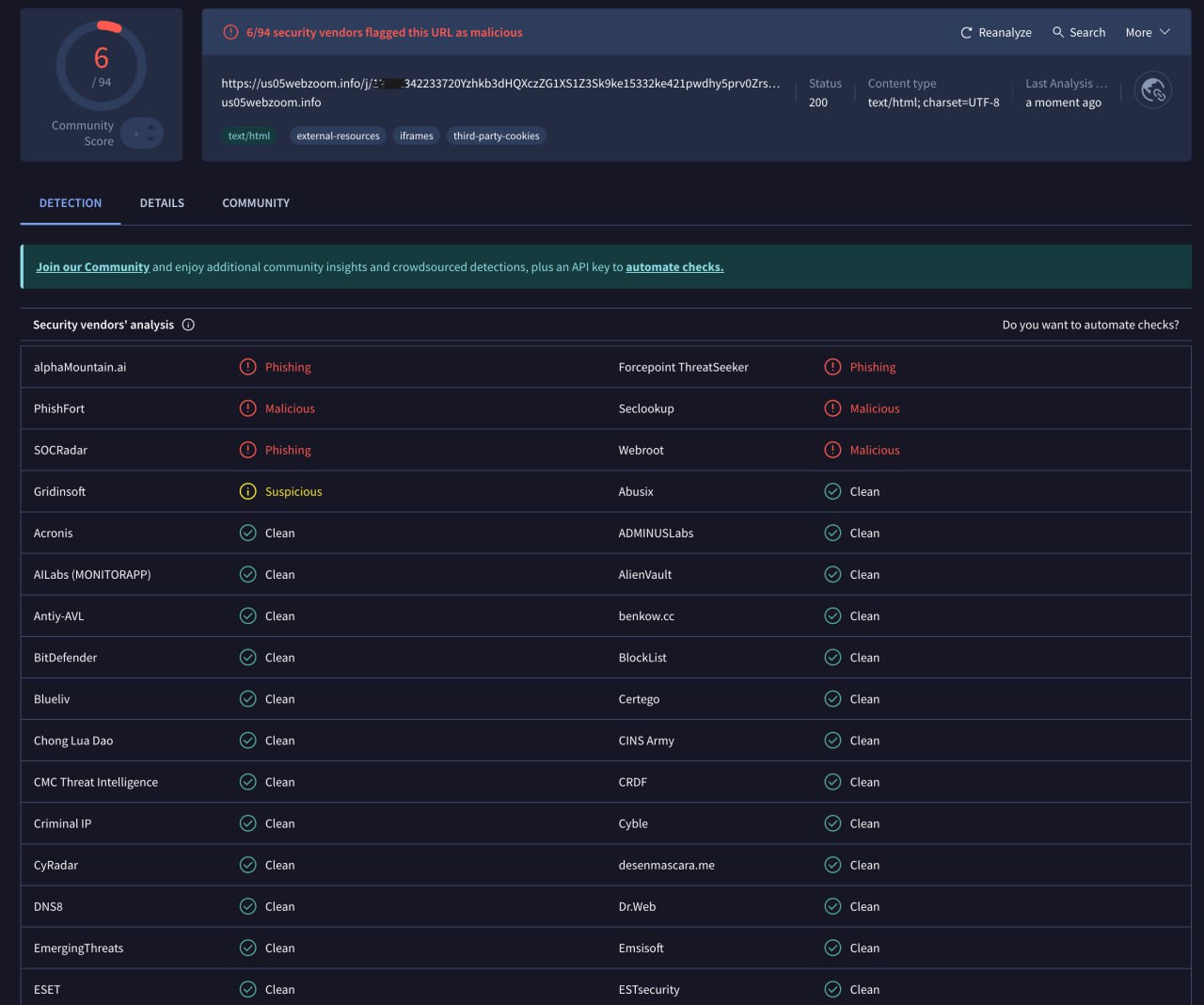Click the Join our Community link
Viewport: 1204px width, 1005px height.
[92, 267]
